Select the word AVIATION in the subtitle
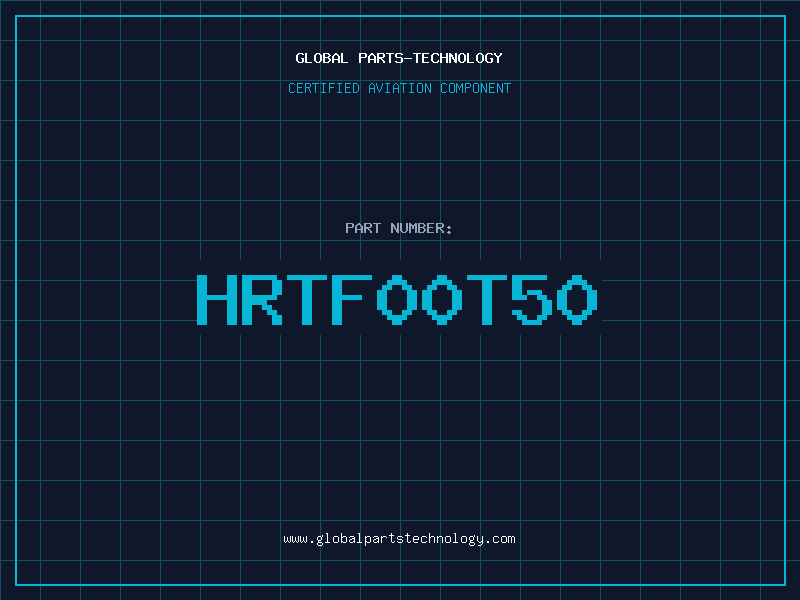Image resolution: width=800 pixels, height=600 pixels. [x=401, y=88]
